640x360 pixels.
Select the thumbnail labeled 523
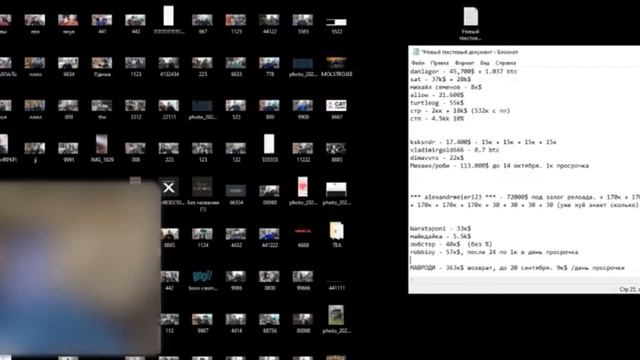pos(236,109)
